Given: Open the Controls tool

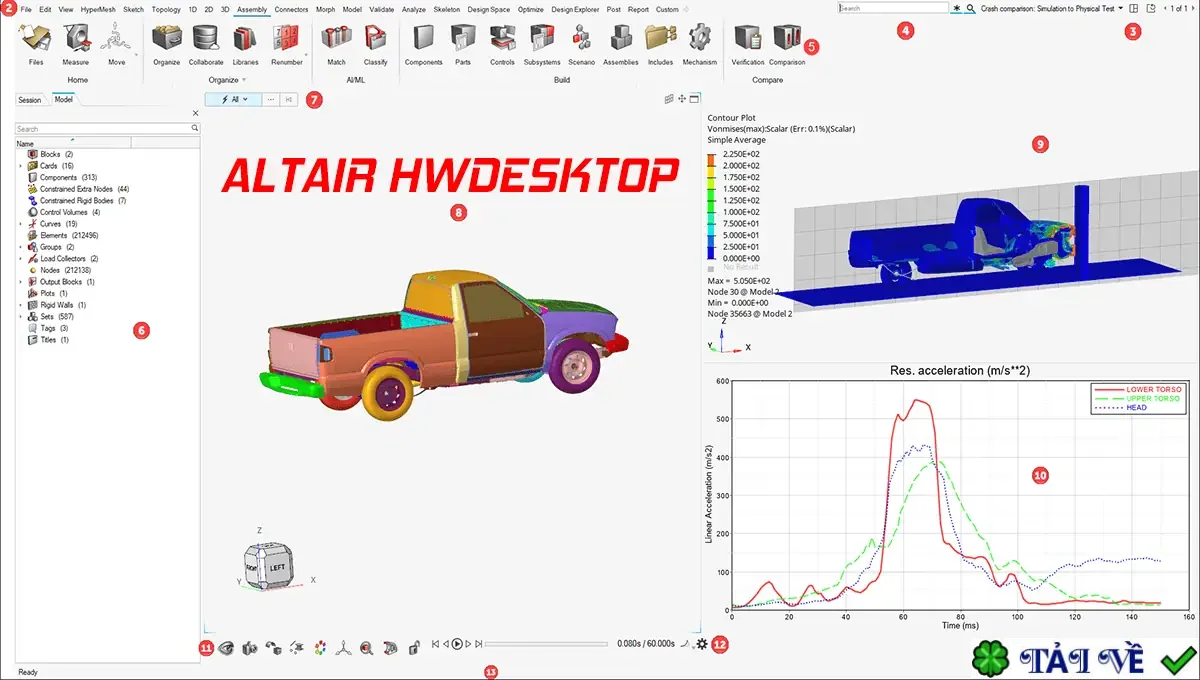Looking at the screenshot, I should click(x=502, y=44).
